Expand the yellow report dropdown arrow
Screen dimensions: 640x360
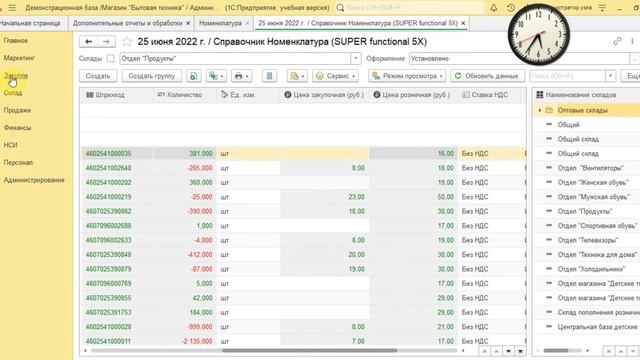(x=302, y=76)
